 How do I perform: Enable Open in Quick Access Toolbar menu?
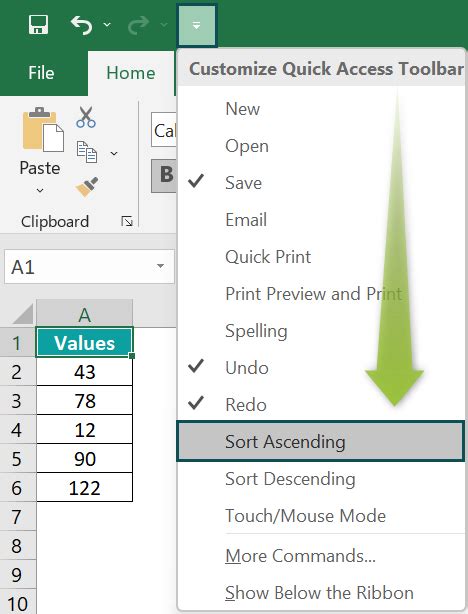tap(321, 146)
